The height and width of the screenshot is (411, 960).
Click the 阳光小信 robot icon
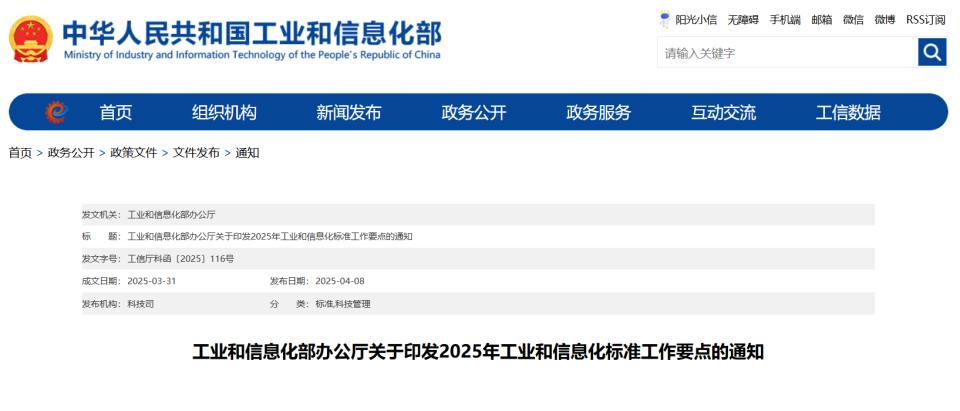[x=664, y=19]
